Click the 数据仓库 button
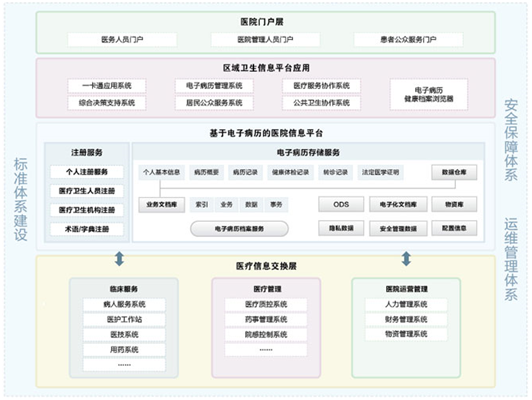This screenshot has height=400, width=532. click(x=454, y=172)
